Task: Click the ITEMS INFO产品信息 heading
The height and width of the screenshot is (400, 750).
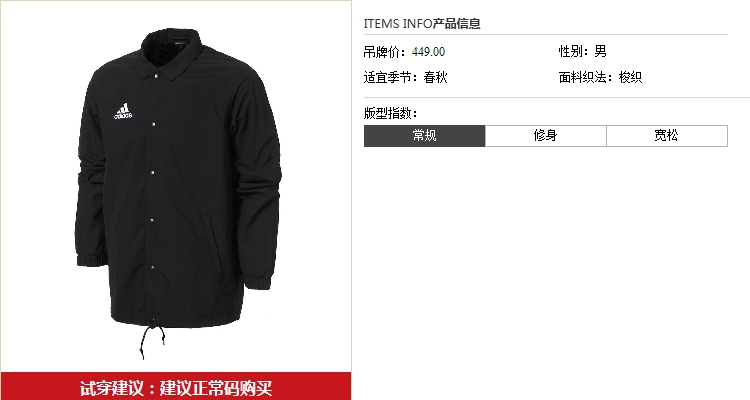Action: 422,23
